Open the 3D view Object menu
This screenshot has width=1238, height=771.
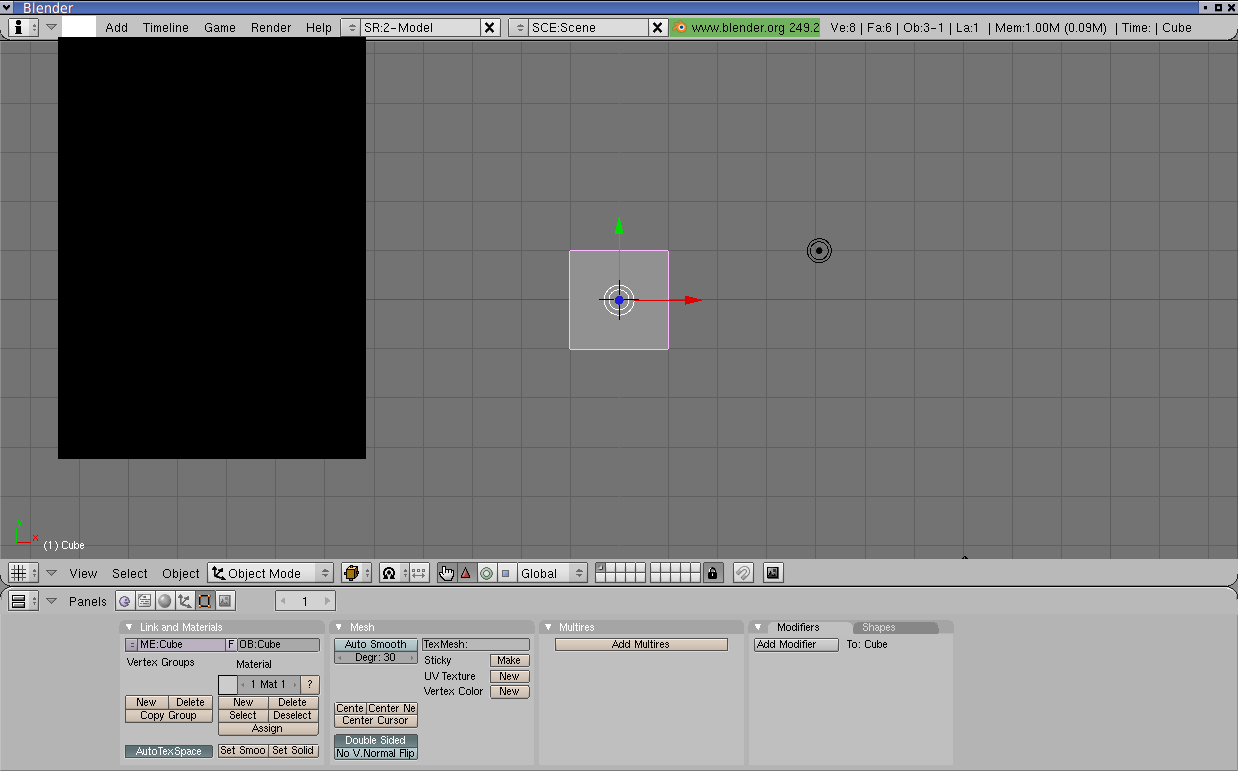(x=181, y=573)
